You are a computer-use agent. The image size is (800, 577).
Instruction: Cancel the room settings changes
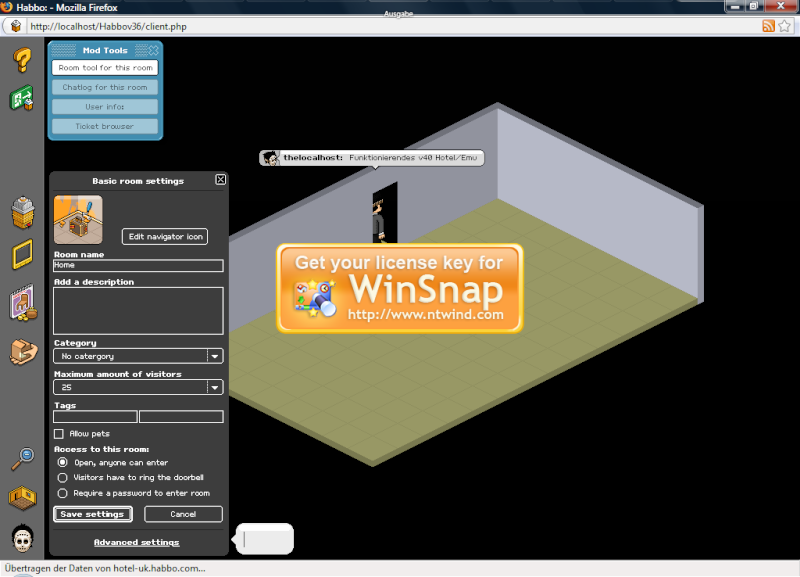coord(183,514)
